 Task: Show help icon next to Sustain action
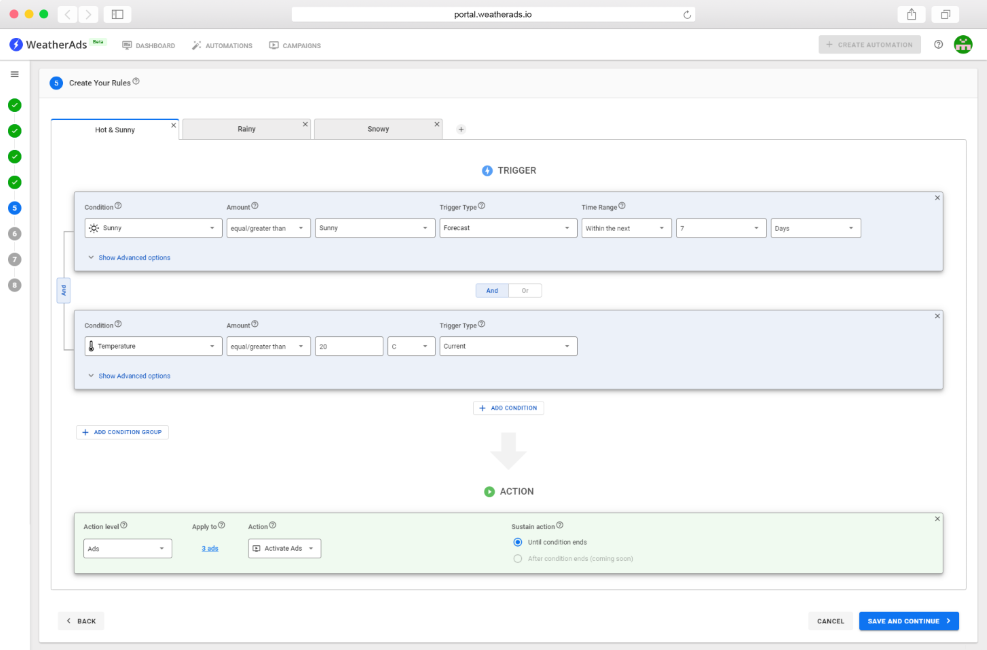coord(560,525)
